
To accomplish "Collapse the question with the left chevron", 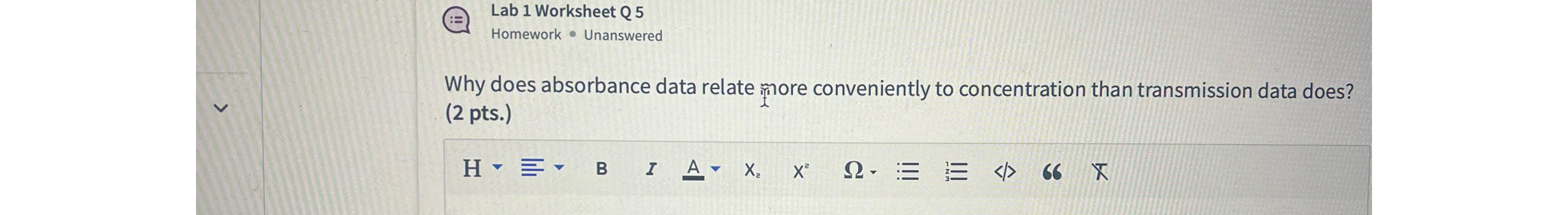I will tap(220, 109).
